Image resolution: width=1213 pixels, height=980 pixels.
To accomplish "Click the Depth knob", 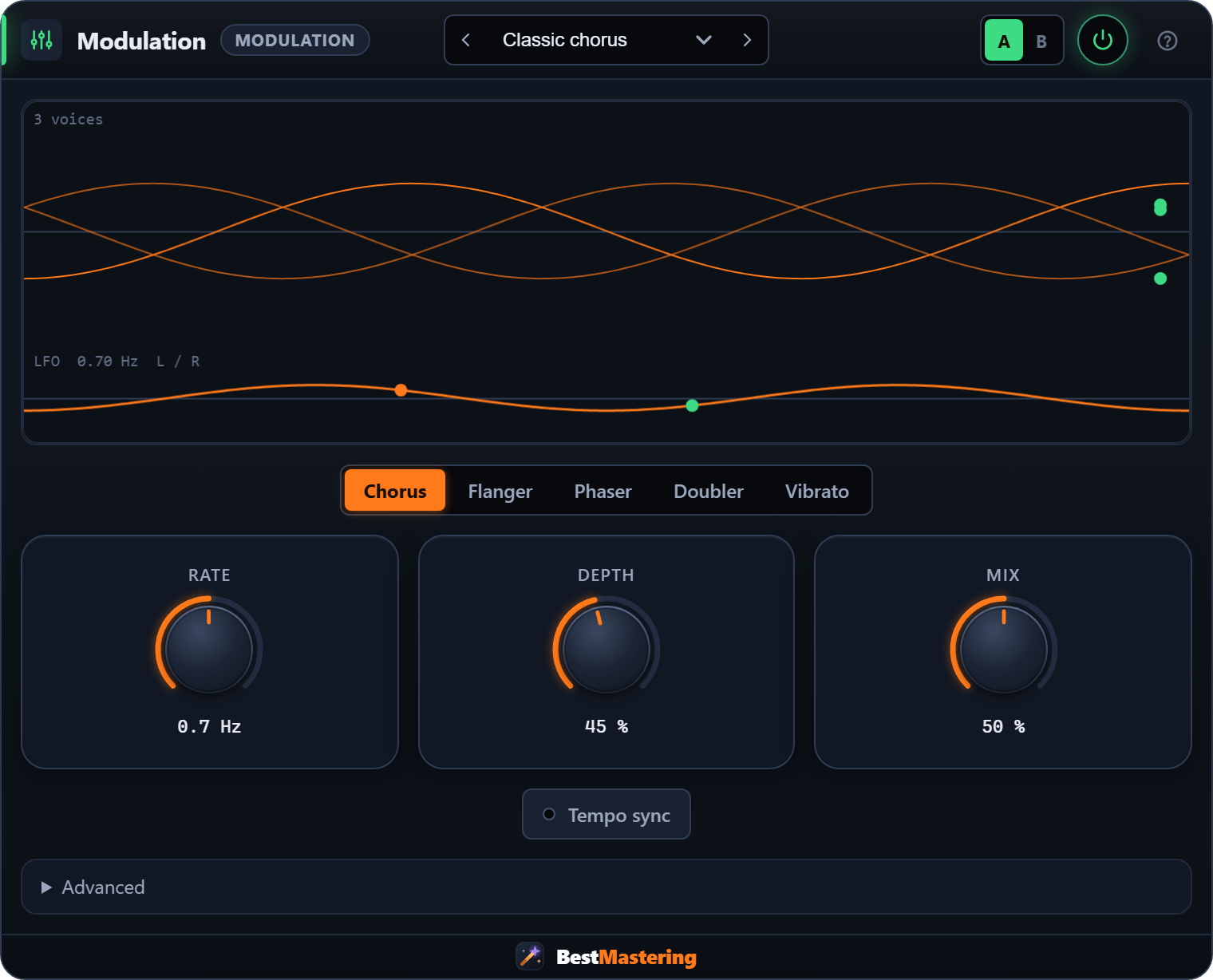I will (606, 650).
